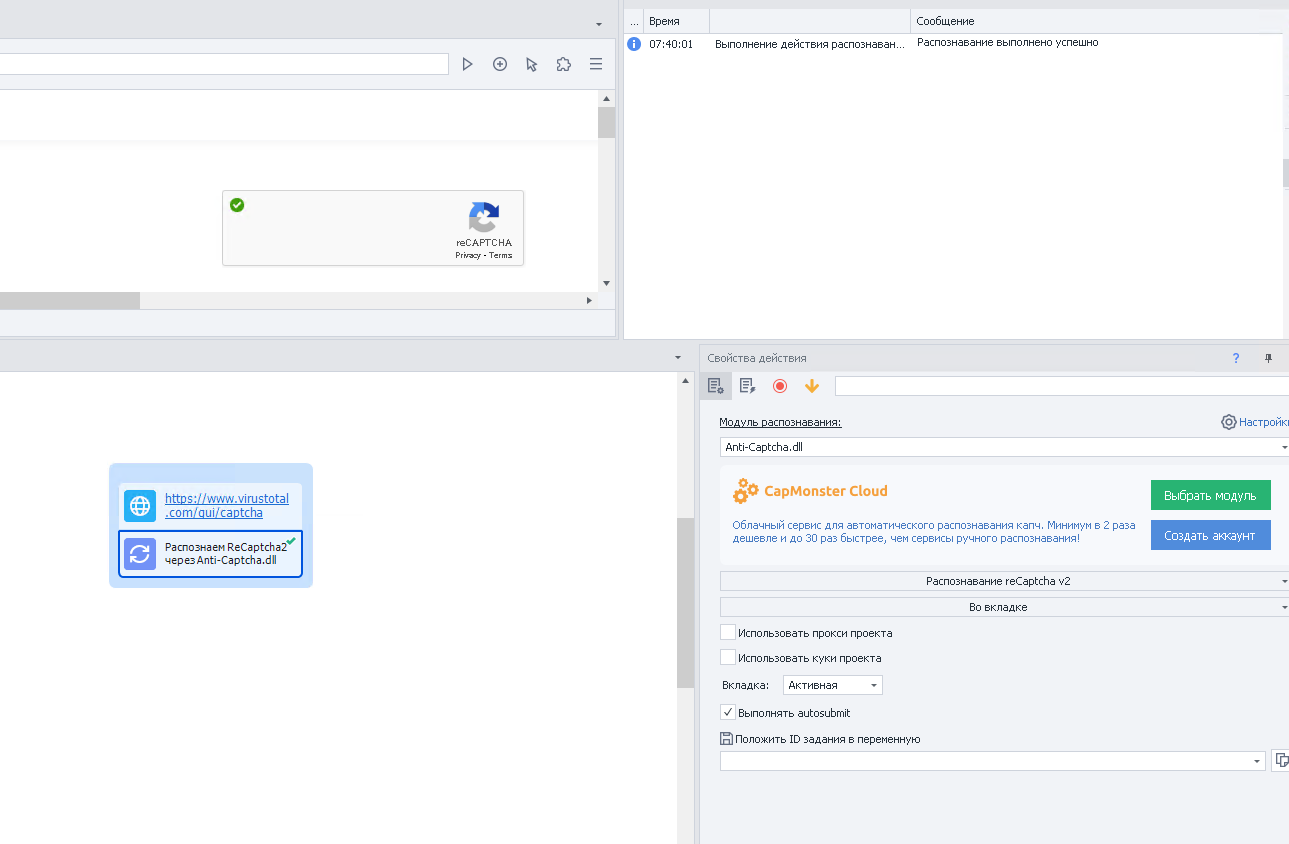Click the green reCAPTCHA checkmark

click(x=237, y=205)
